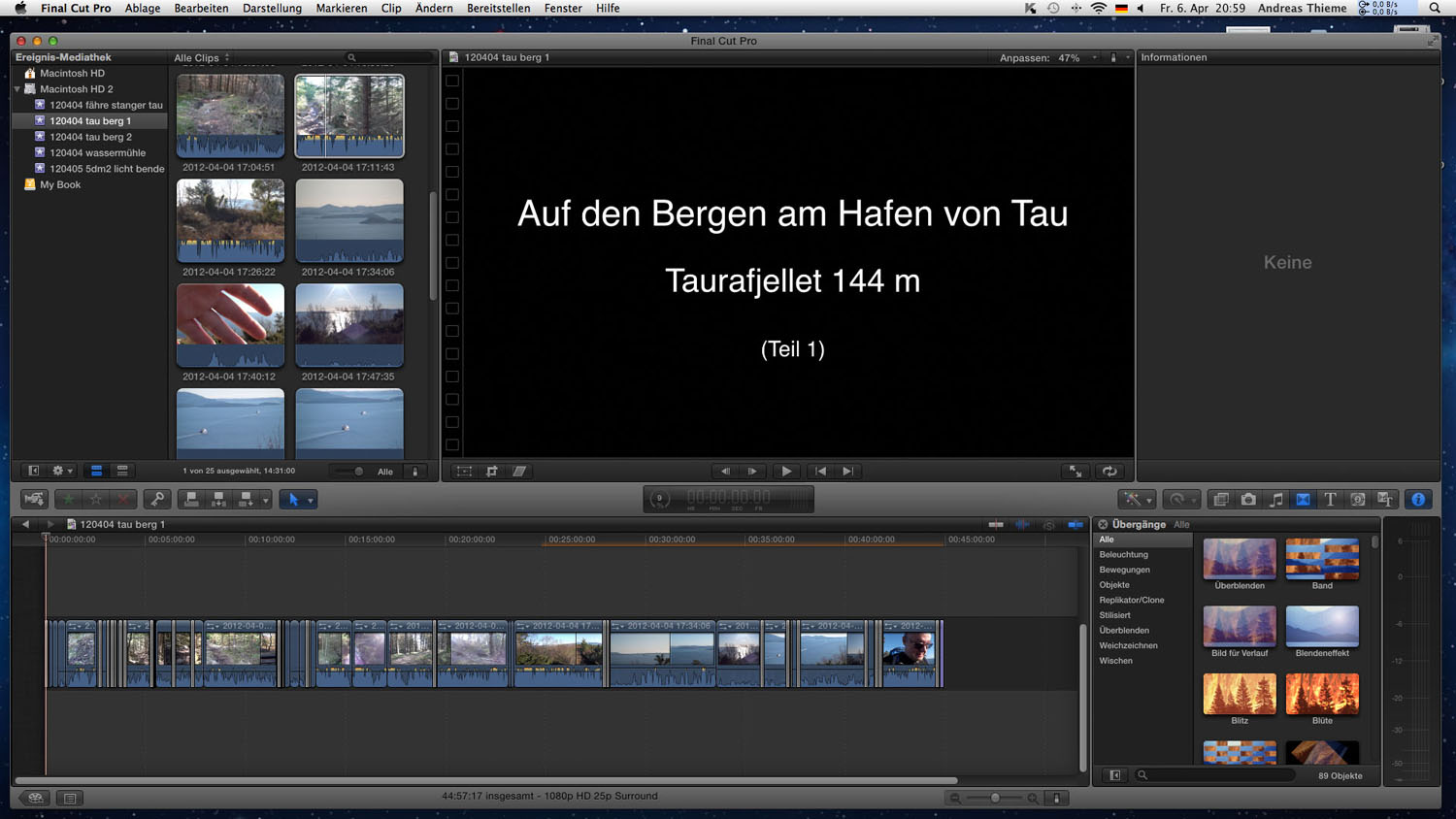This screenshot has width=1456, height=819.
Task: Open clip appearance switch next to Alle
Action: point(415,472)
